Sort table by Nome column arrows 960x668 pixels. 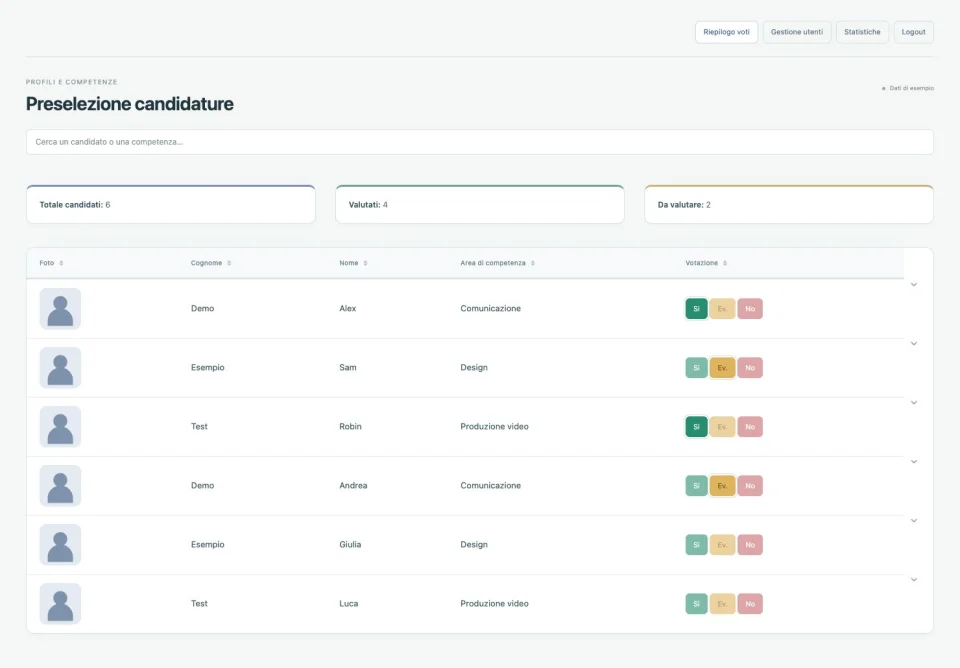click(x=366, y=263)
